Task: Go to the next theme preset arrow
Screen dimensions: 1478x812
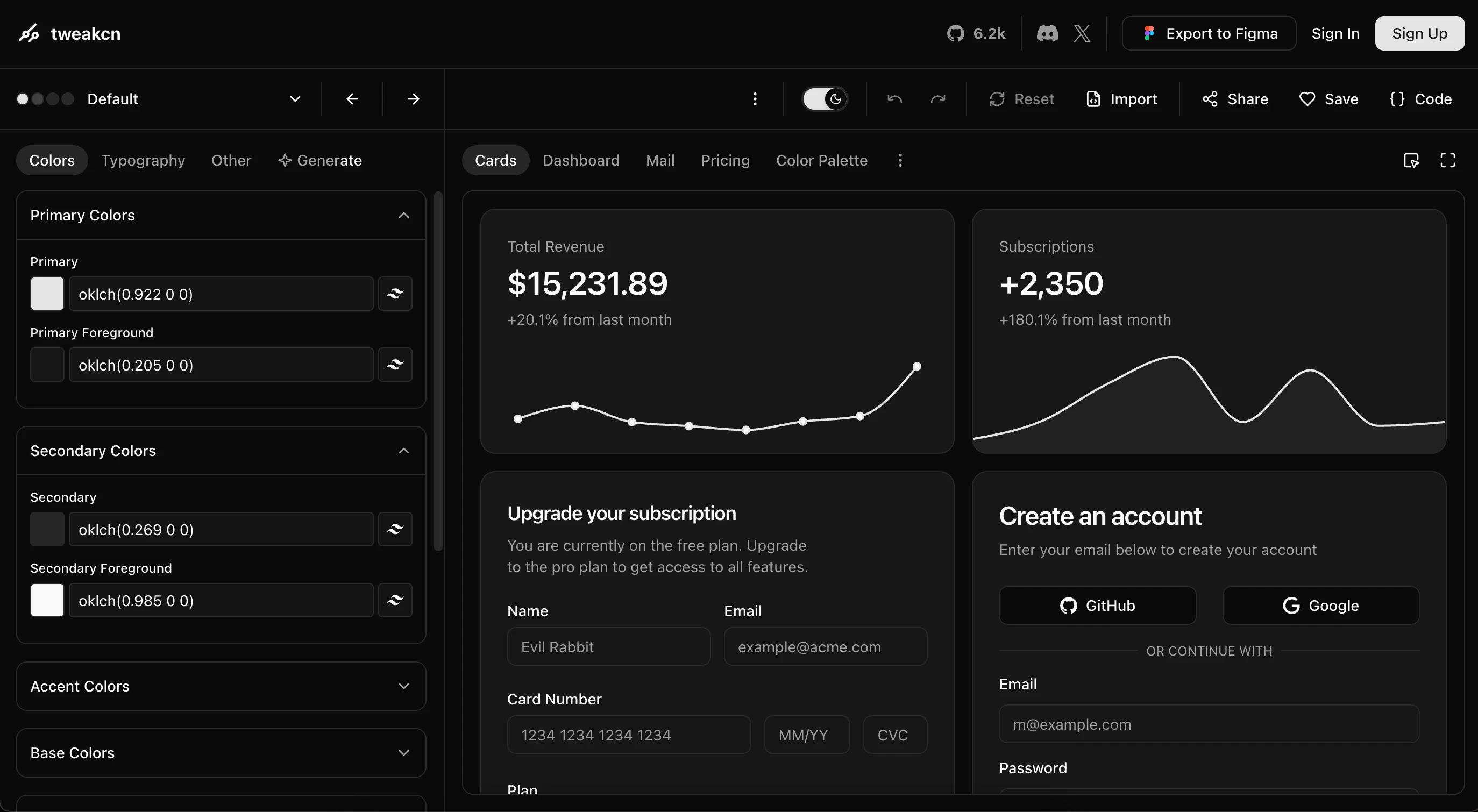Action: [413, 99]
